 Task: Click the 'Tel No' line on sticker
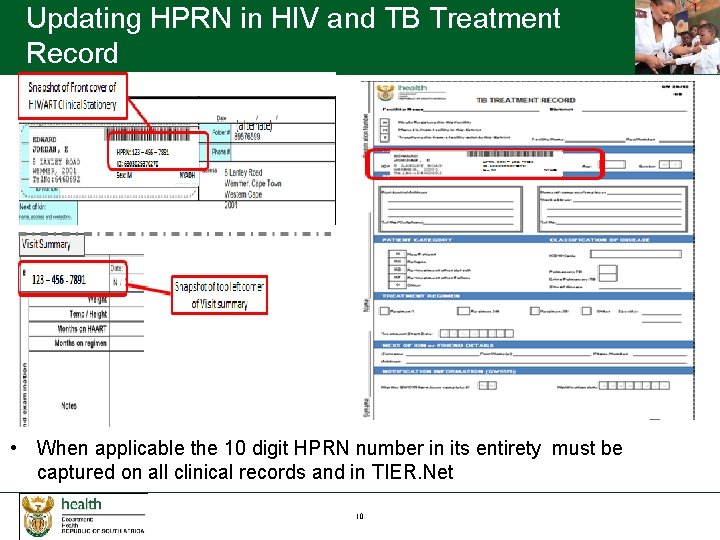point(56,180)
